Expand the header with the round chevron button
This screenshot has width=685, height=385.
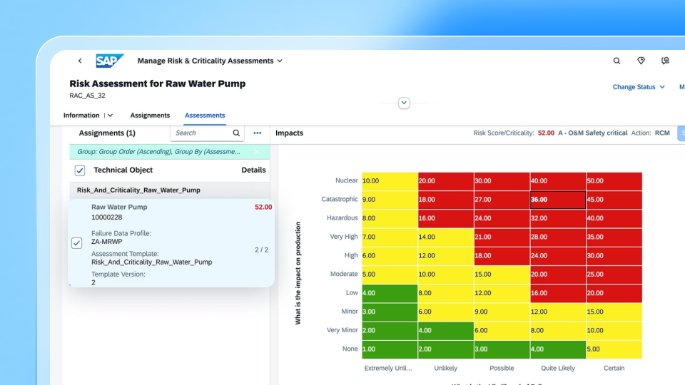(x=404, y=103)
